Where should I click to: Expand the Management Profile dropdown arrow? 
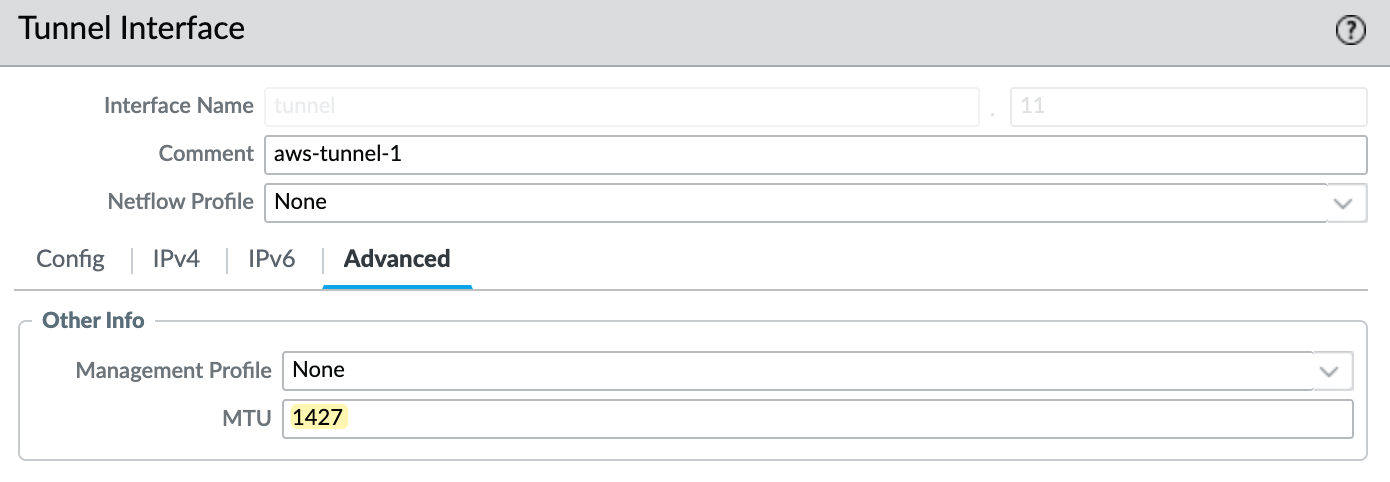(1333, 370)
